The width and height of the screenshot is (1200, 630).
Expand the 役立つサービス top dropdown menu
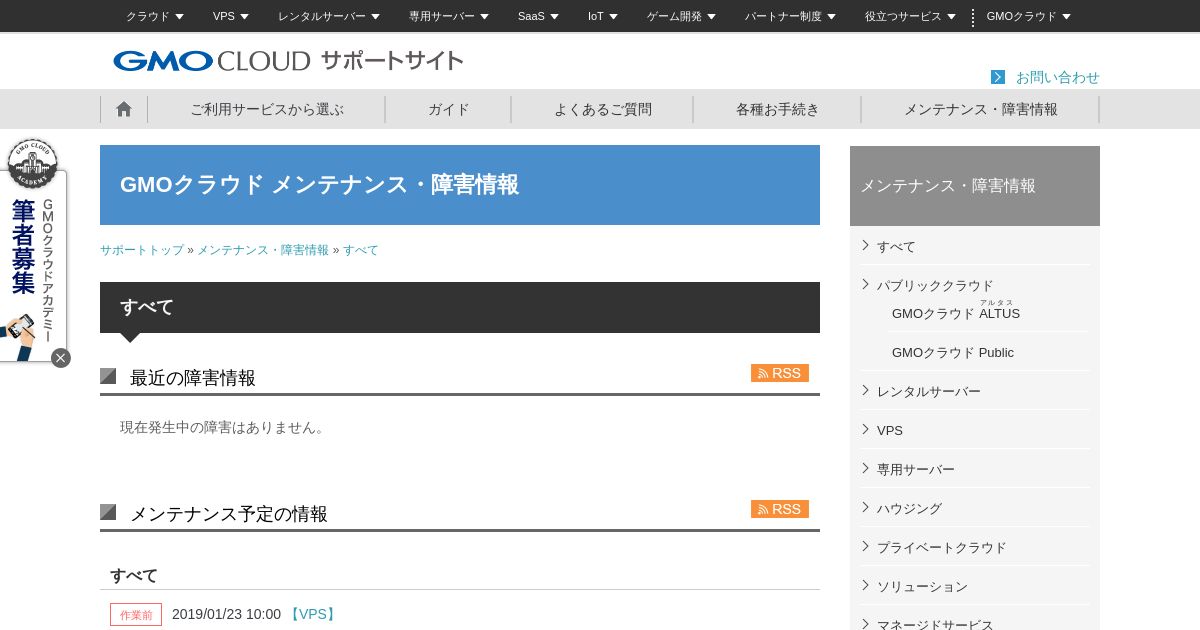click(910, 16)
